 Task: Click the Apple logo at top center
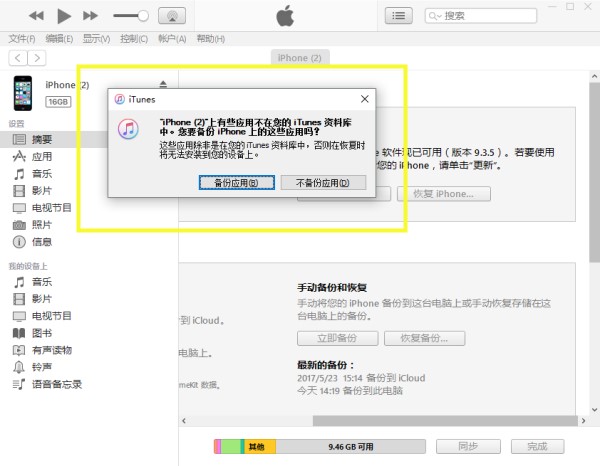(285, 16)
